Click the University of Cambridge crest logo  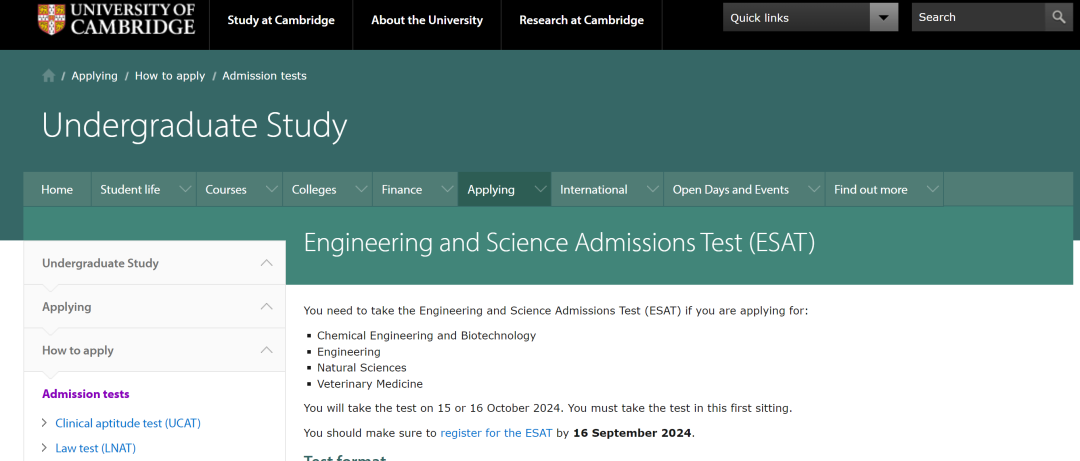[x=52, y=19]
